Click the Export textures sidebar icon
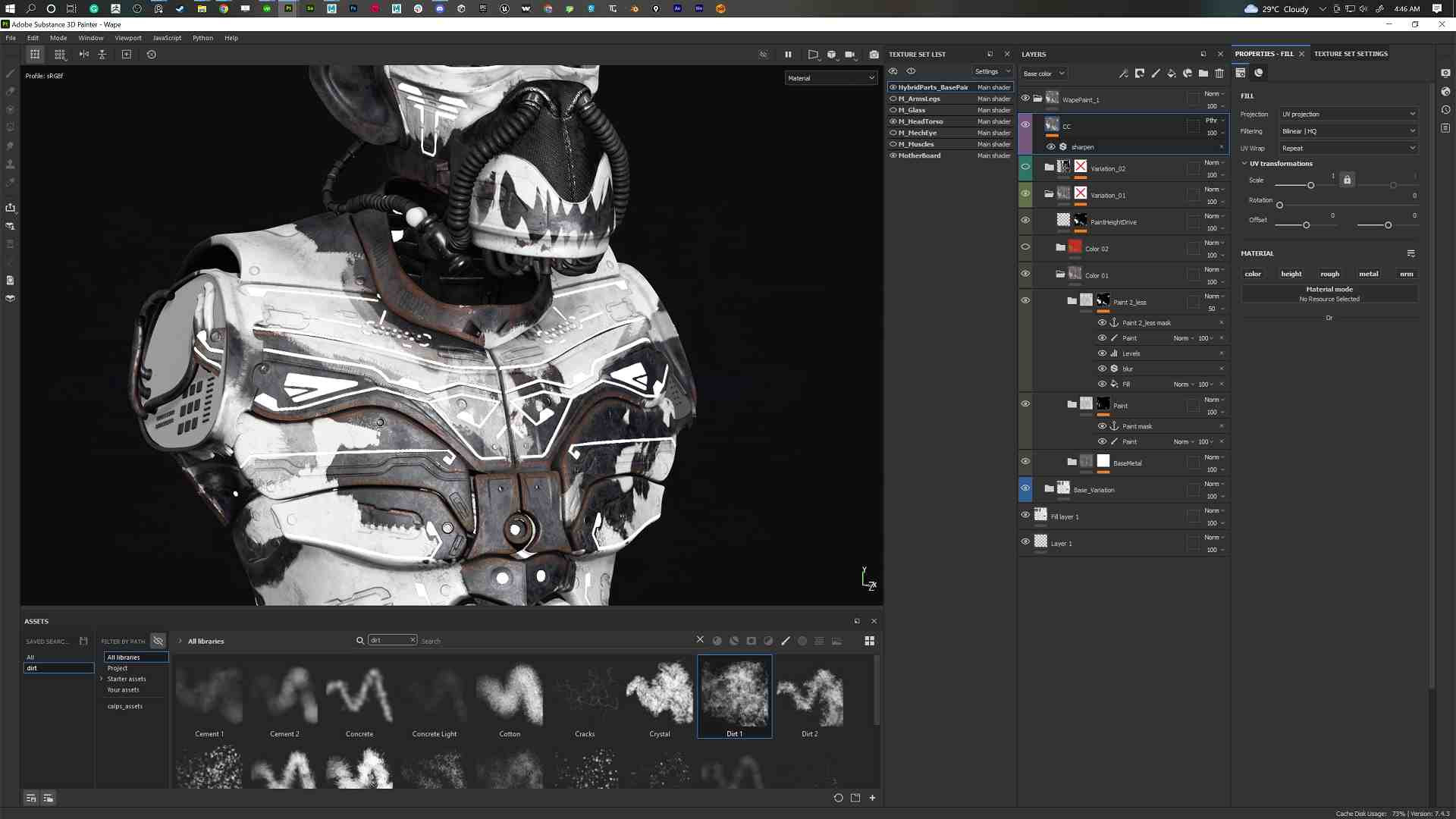 coord(11,208)
